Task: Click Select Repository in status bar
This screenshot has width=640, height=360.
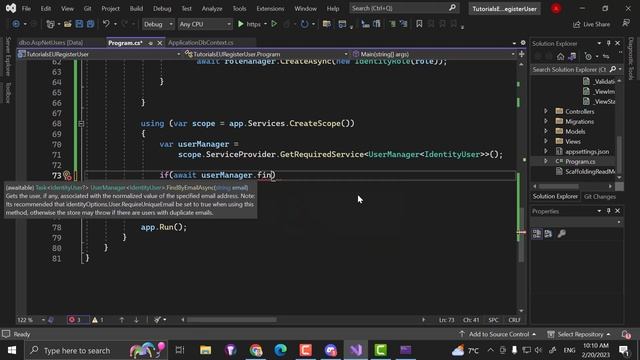Action: (x=580, y=334)
